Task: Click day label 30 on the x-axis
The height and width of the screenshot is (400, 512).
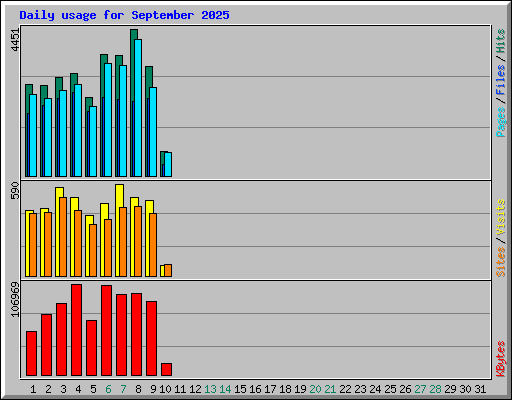Action: [465, 389]
